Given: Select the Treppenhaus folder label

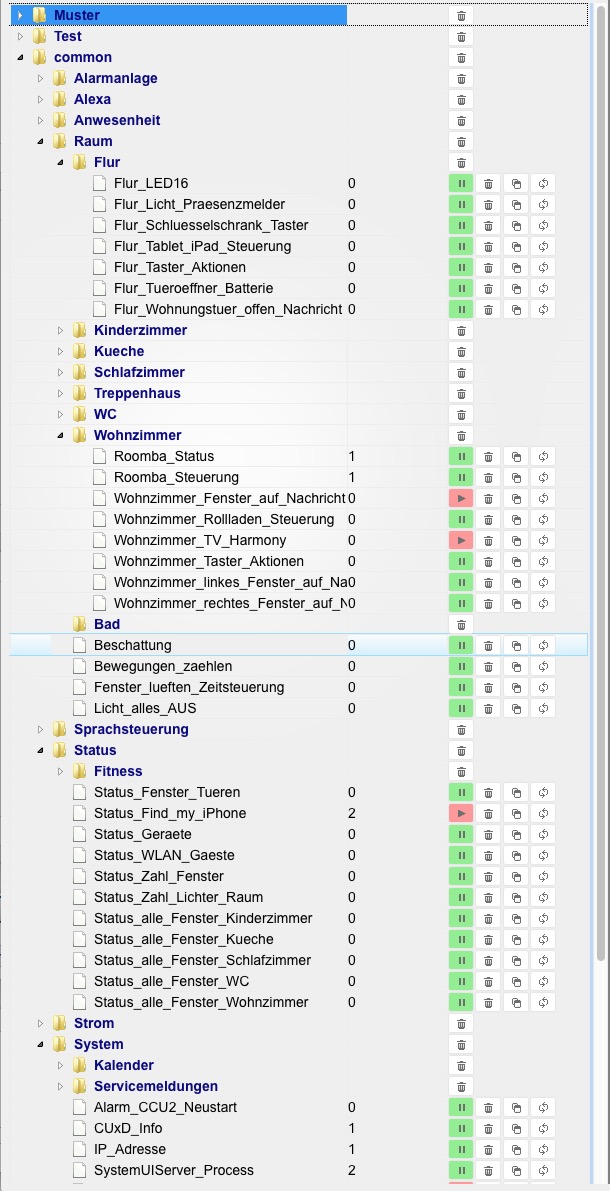Looking at the screenshot, I should [x=137, y=393].
